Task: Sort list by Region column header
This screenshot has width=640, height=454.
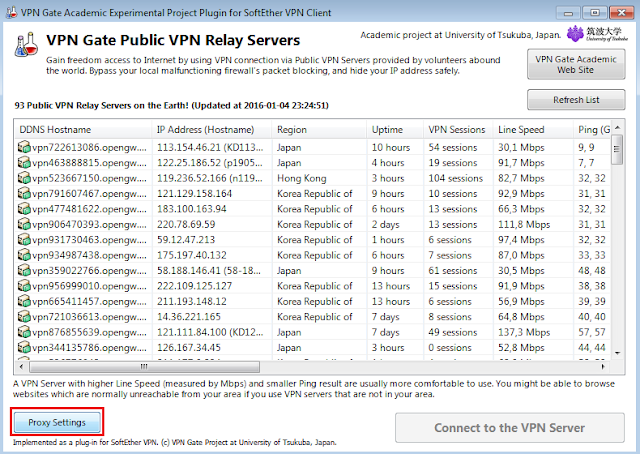Action: point(319,129)
